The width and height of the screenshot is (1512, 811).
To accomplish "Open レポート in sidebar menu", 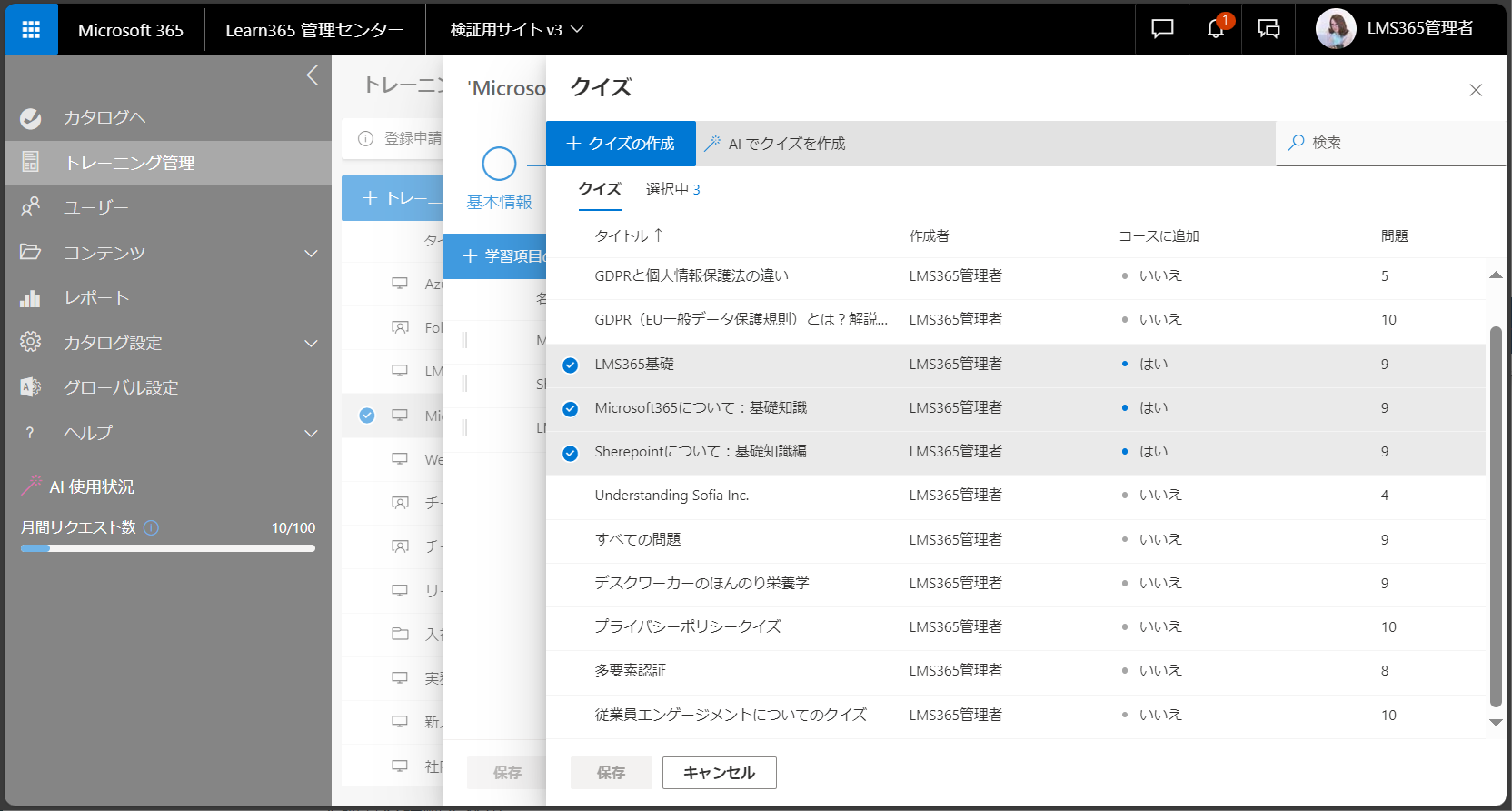I will pyautogui.click(x=168, y=297).
